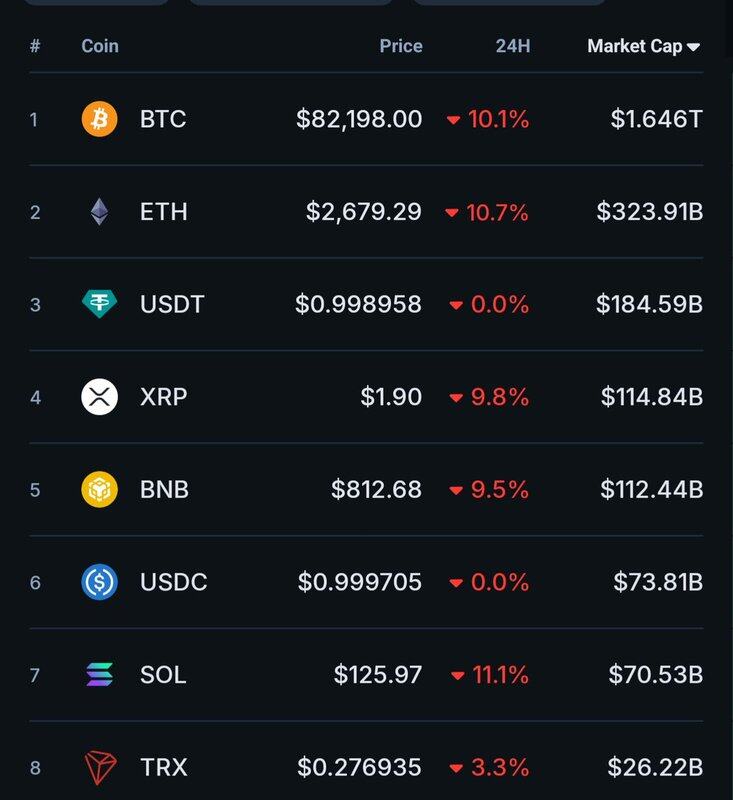Open the ETH coin name link
This screenshot has width=733, height=800.
click(164, 212)
